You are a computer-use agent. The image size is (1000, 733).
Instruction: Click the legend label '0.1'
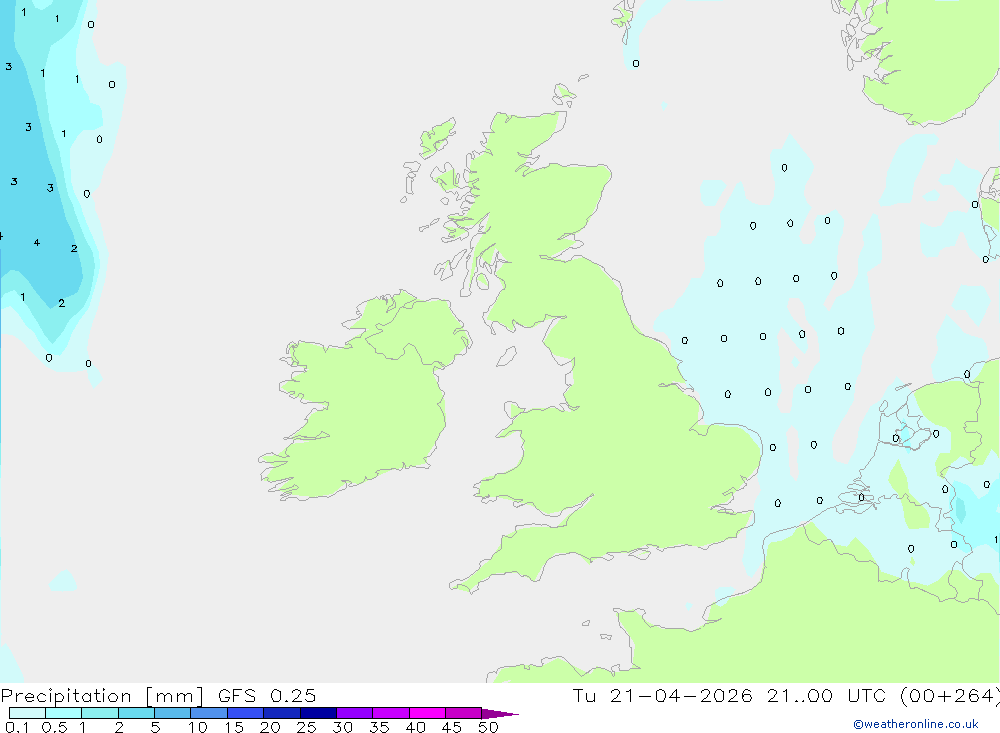(17, 727)
